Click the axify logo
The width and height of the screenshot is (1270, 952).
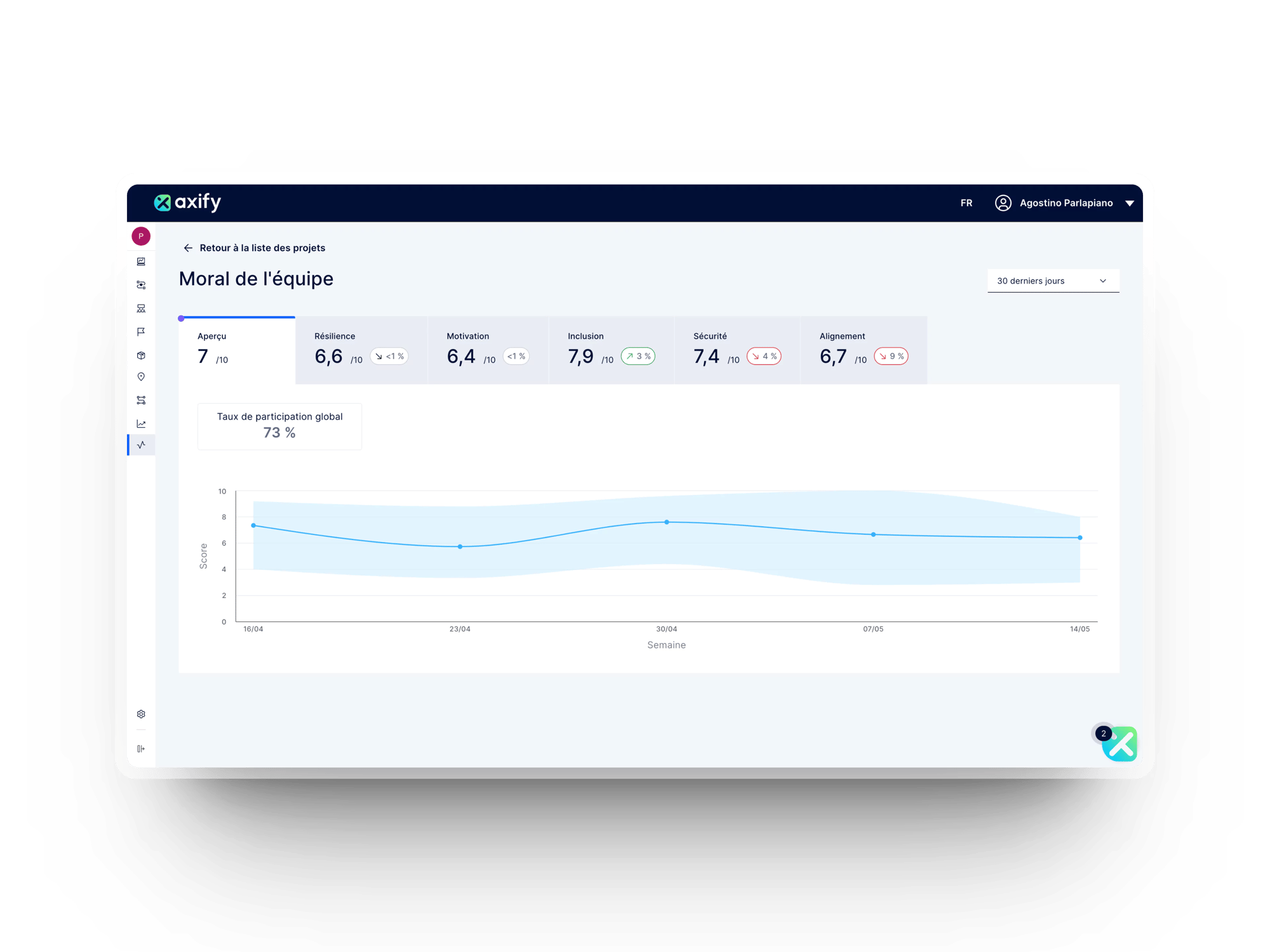187,202
